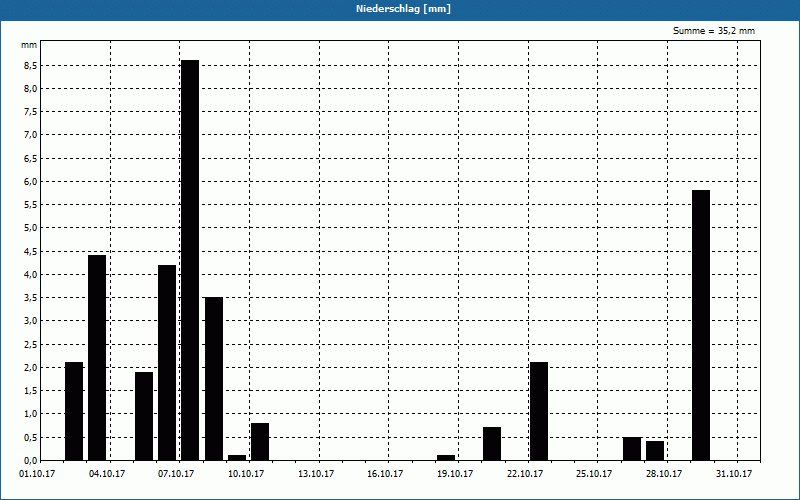Click the '28.10.17' date label
The image size is (800, 500).
pos(664,474)
